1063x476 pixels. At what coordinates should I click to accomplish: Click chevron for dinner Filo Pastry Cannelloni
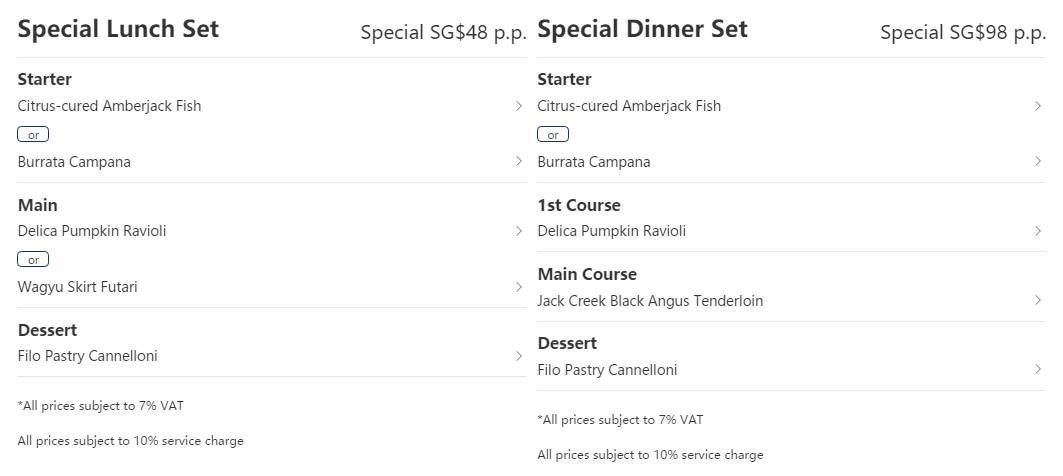(1039, 370)
